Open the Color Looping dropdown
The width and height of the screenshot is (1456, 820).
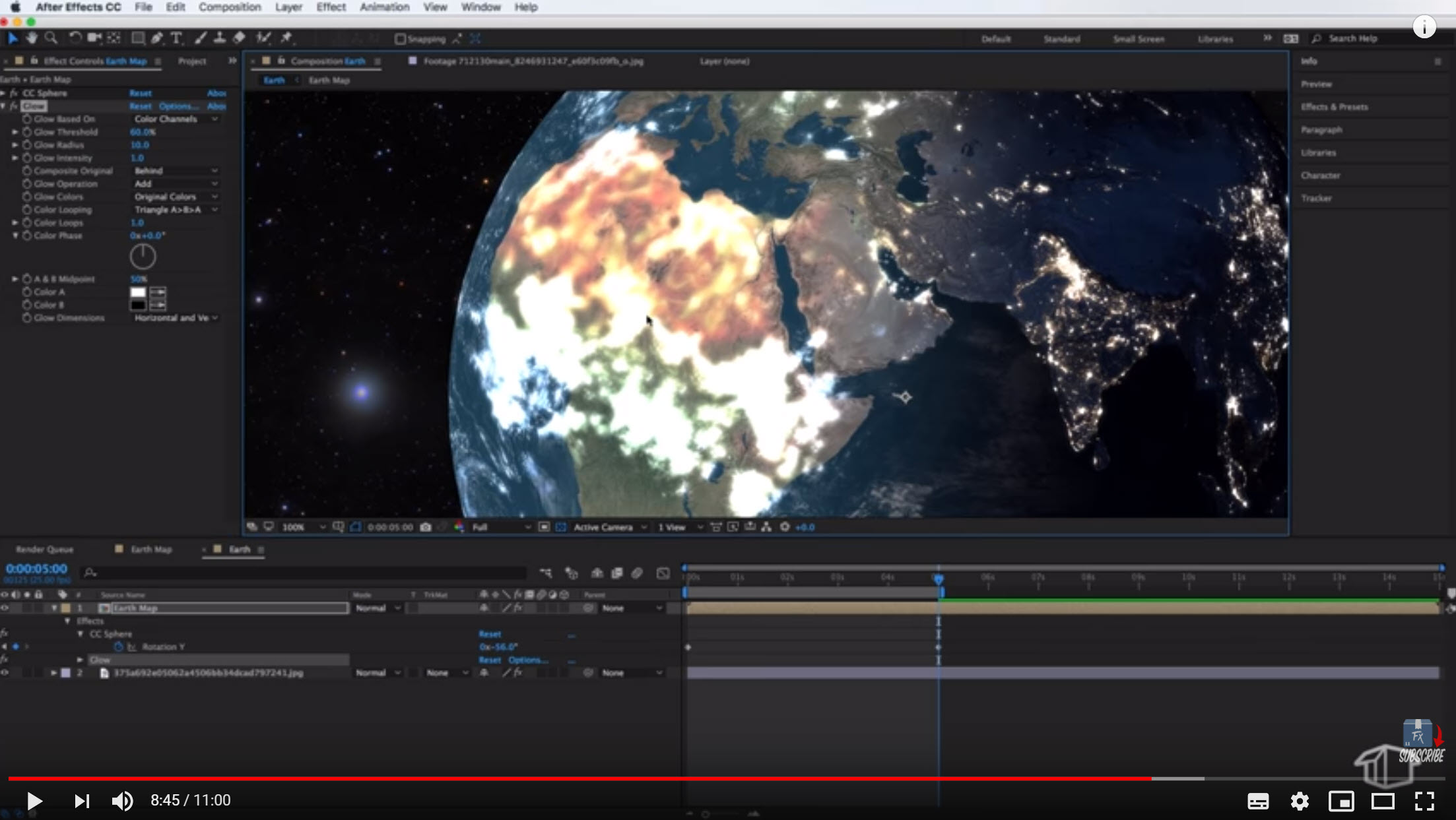click(176, 210)
